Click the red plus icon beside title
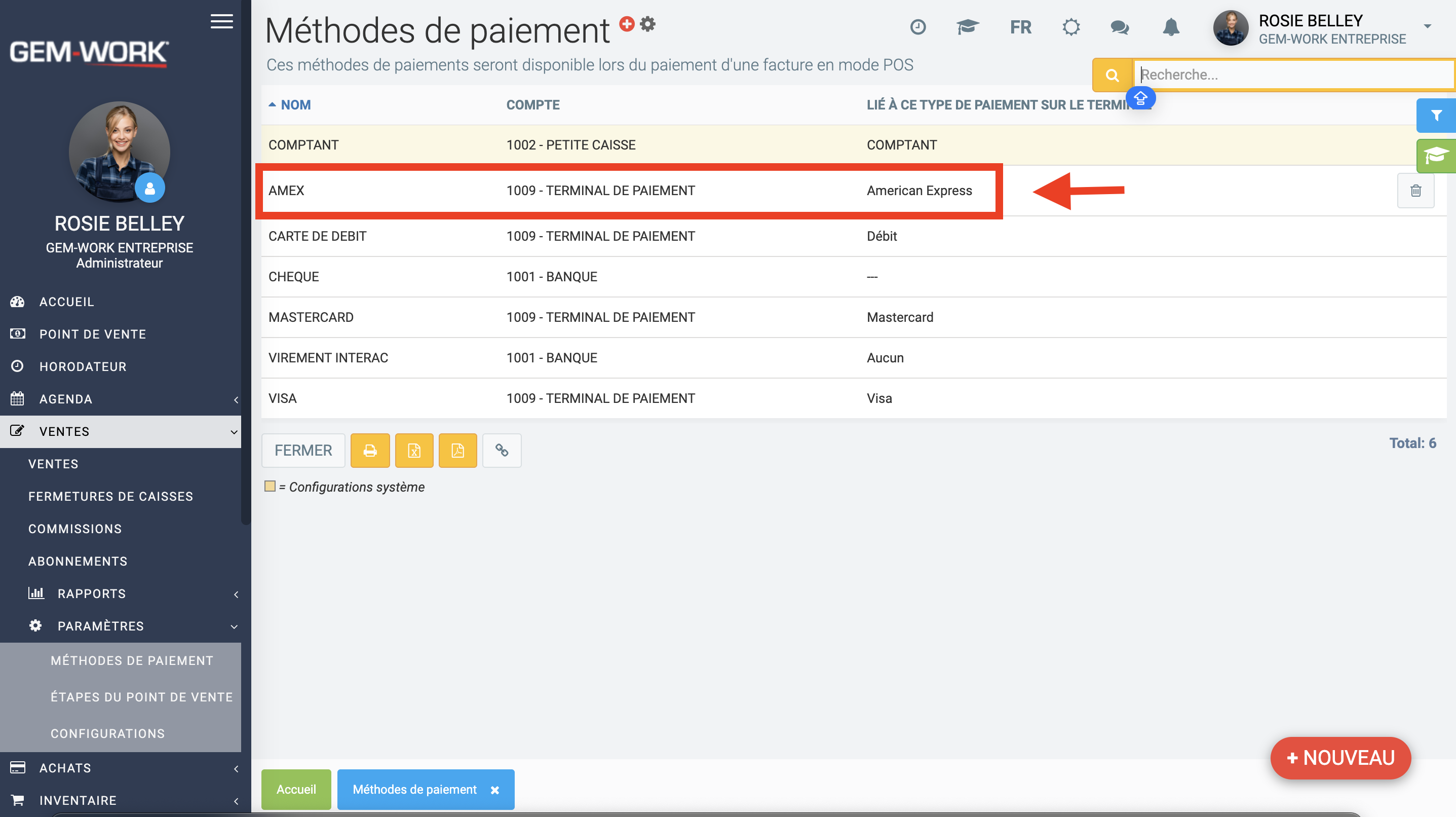This screenshot has height=817, width=1456. point(626,24)
